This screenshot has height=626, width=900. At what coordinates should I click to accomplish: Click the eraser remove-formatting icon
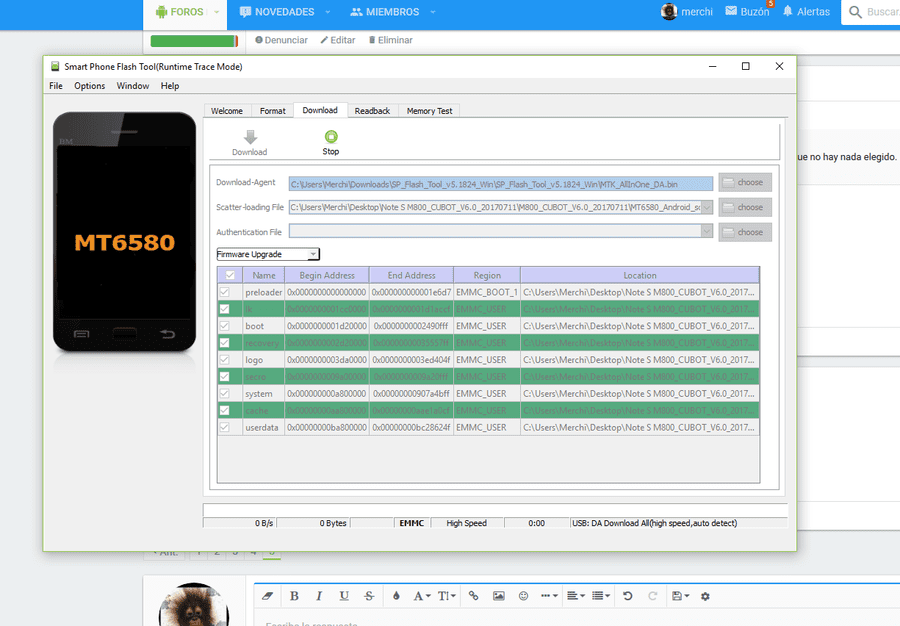pos(267,596)
